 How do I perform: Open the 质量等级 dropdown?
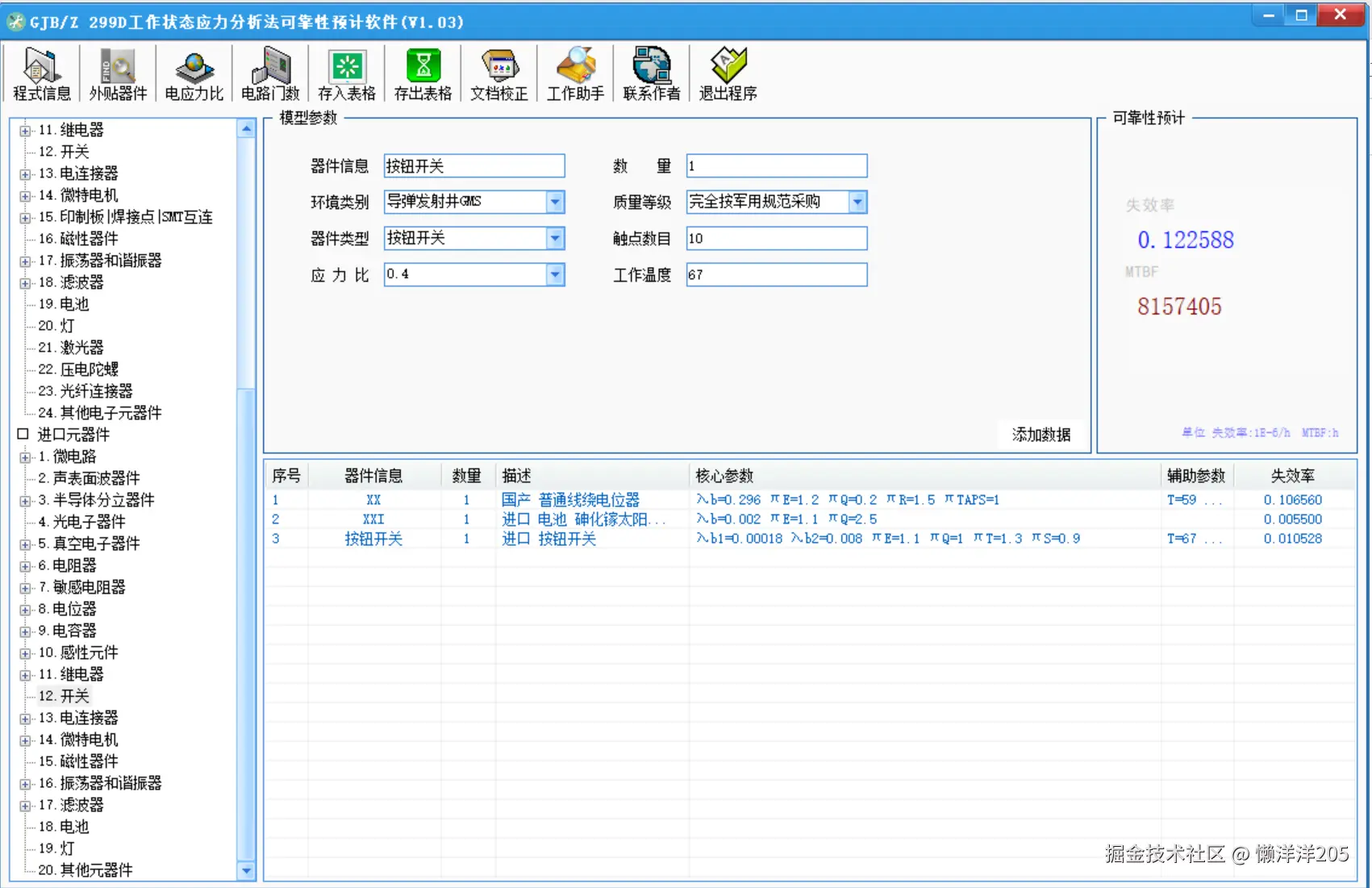(x=857, y=202)
